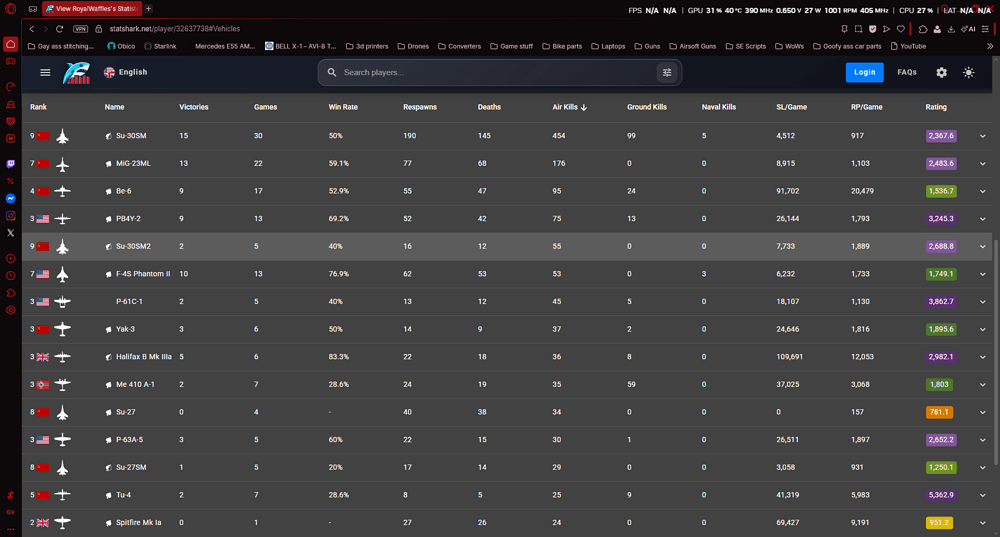The width and height of the screenshot is (1000, 537).
Task: Select the View RoyalWaffles's Statistics tab
Action: pyautogui.click(x=91, y=8)
